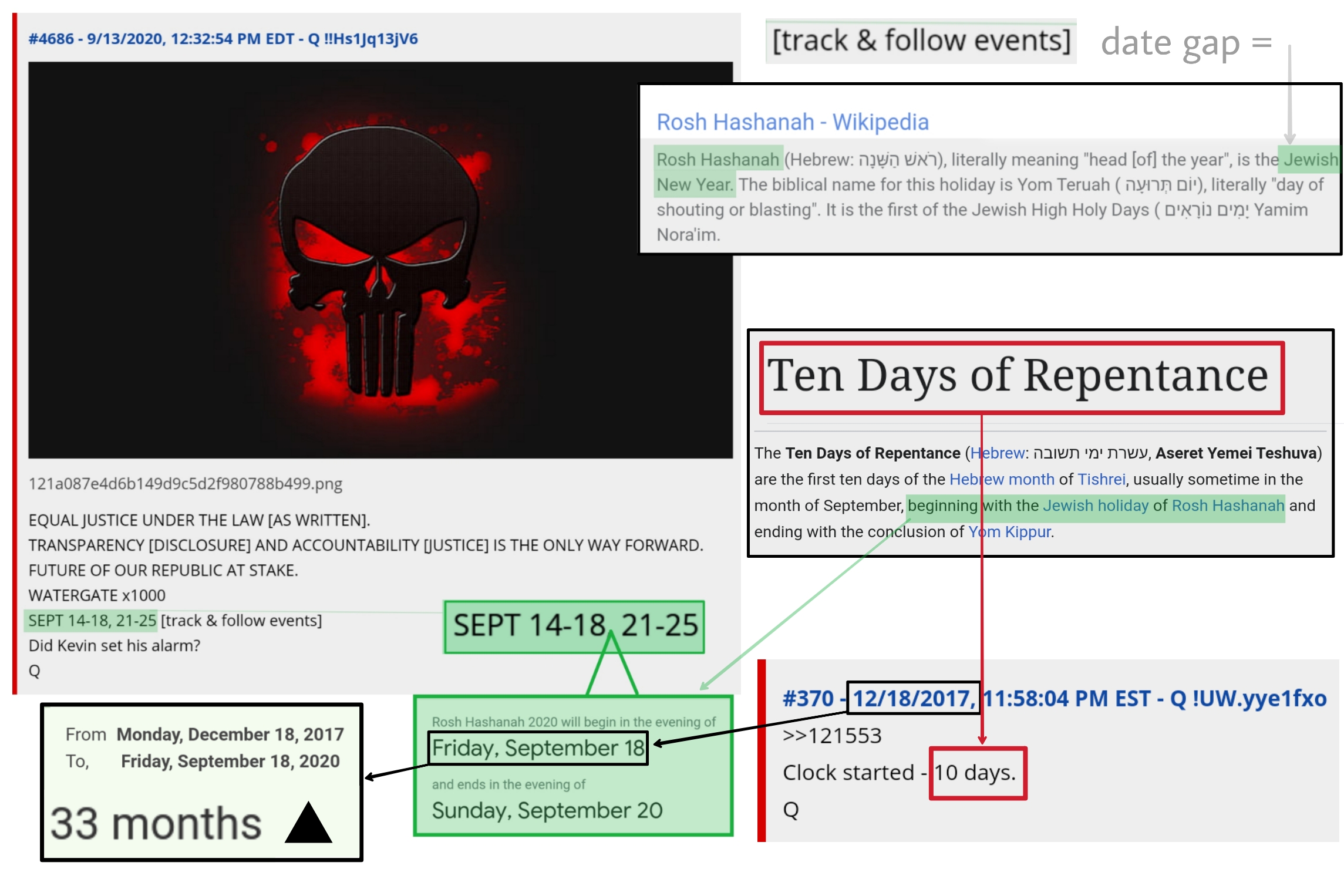Viewport: 1344px width, 896px height.
Task: Open the Rosh Hashanah link in Ten Days paragraph
Action: 1228,506
